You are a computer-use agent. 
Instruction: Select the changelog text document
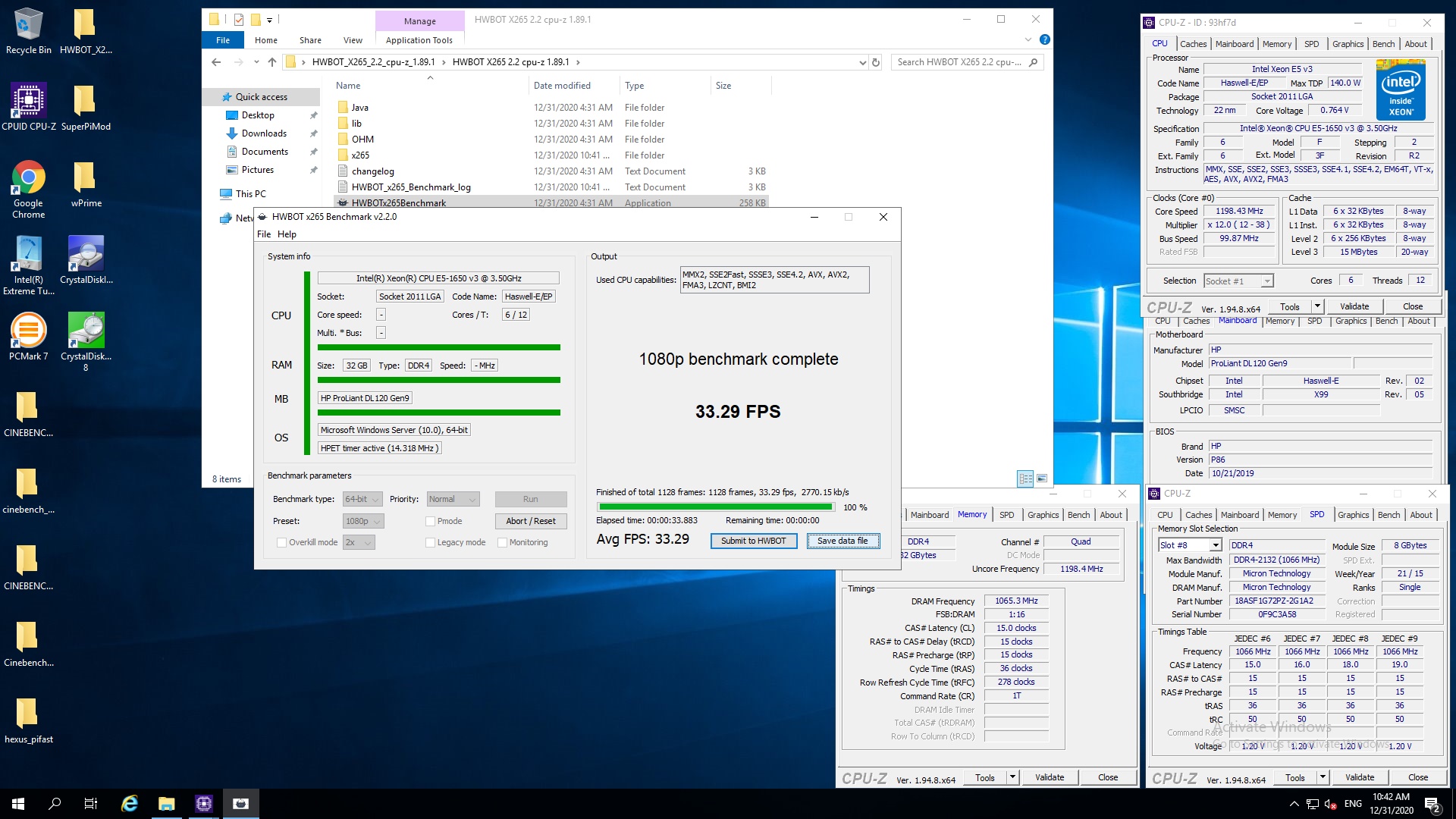pos(372,171)
